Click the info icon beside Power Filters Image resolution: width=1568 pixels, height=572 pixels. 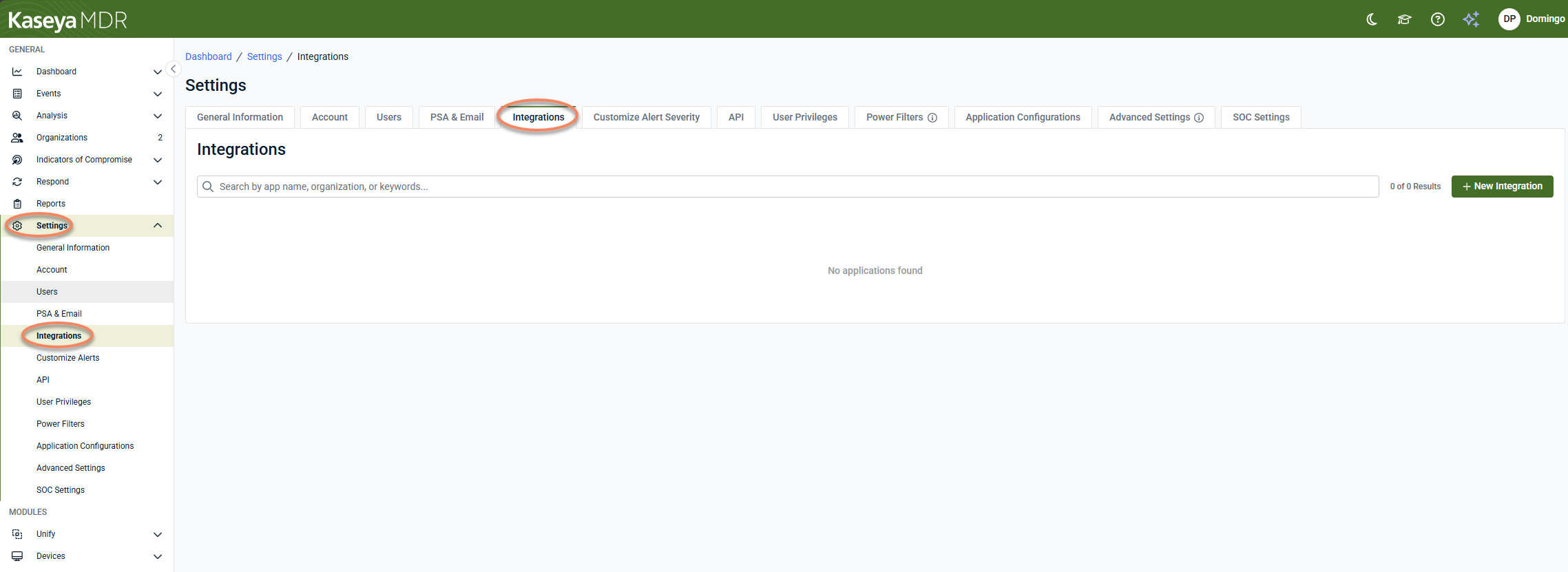coord(932,118)
